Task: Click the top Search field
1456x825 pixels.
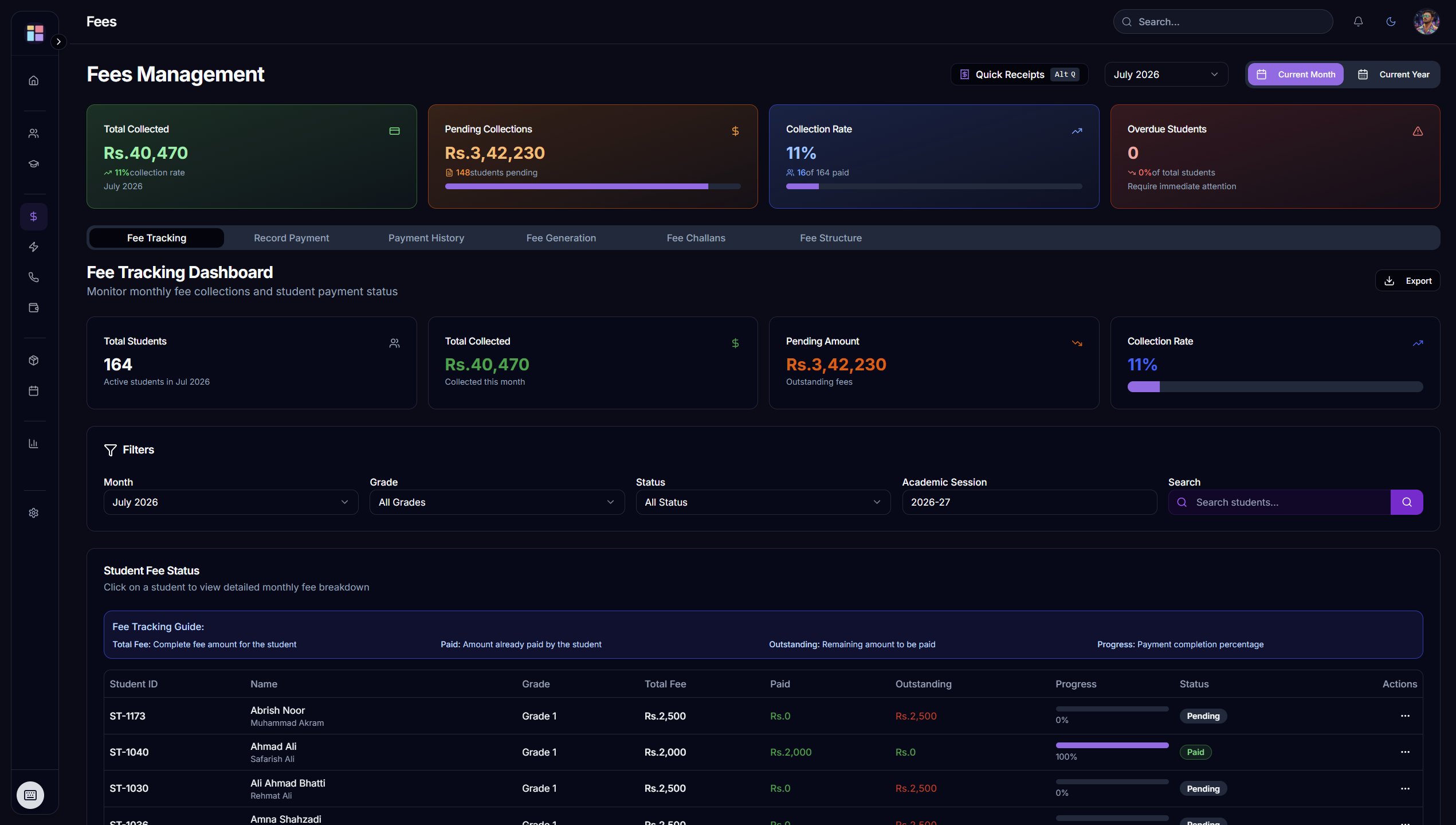Action: [x=1223, y=22]
